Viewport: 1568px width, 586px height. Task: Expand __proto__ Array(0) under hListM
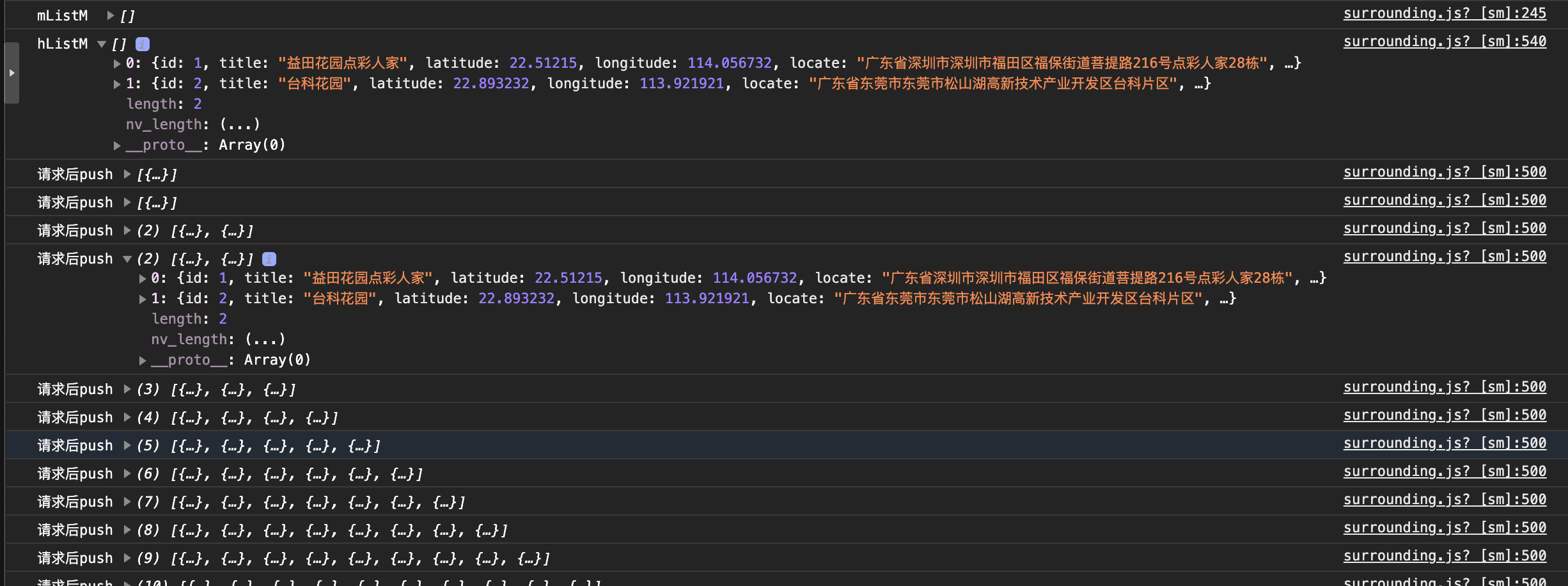117,145
